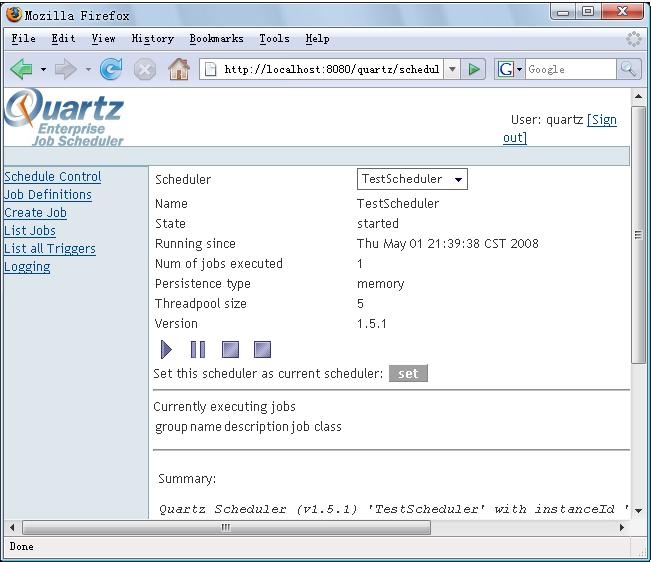This screenshot has height=562, width=651.
Task: Open the Forward history dropdown arrow
Action: [88, 69]
